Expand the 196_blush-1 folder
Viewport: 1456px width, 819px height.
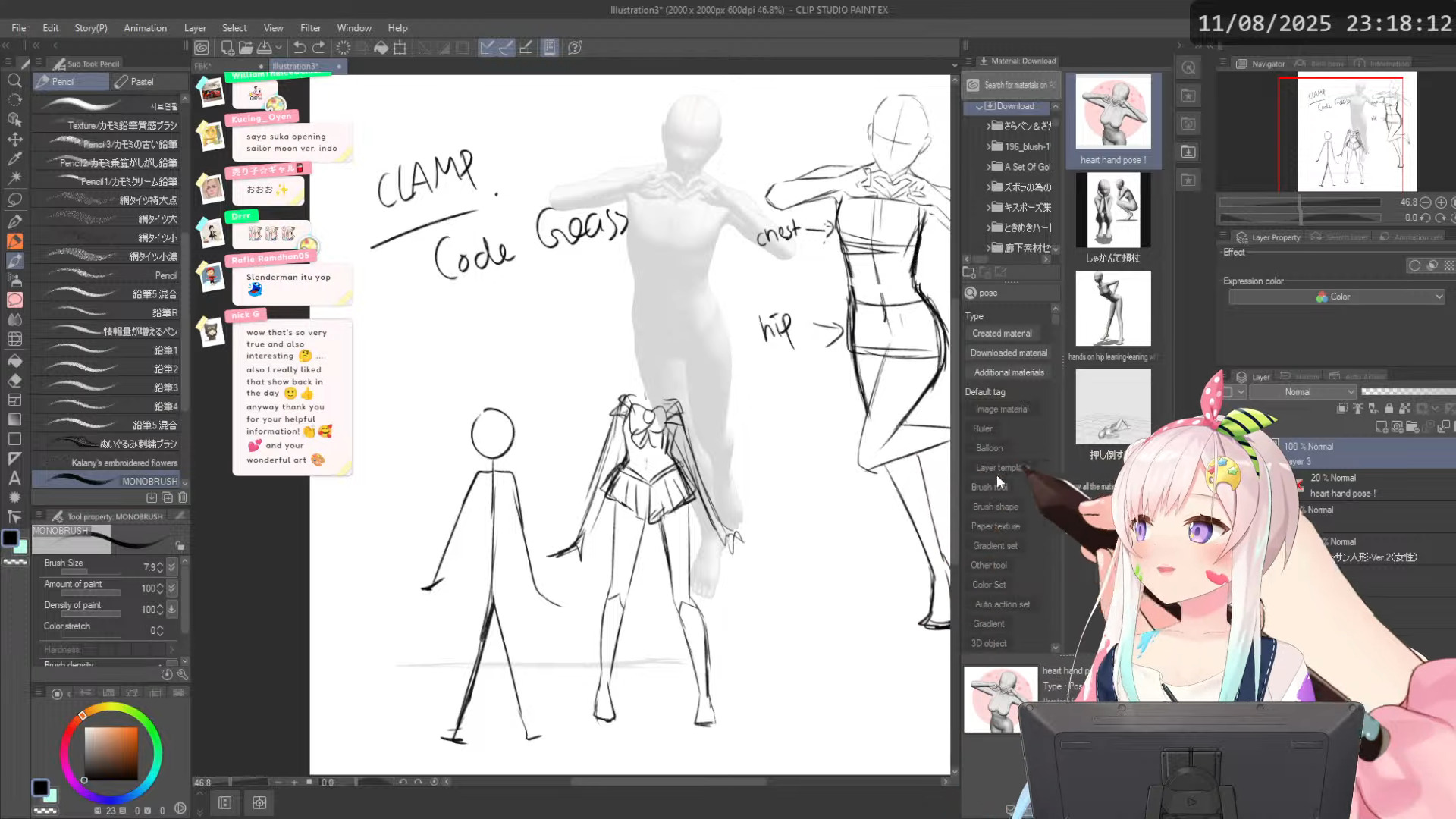point(988,146)
